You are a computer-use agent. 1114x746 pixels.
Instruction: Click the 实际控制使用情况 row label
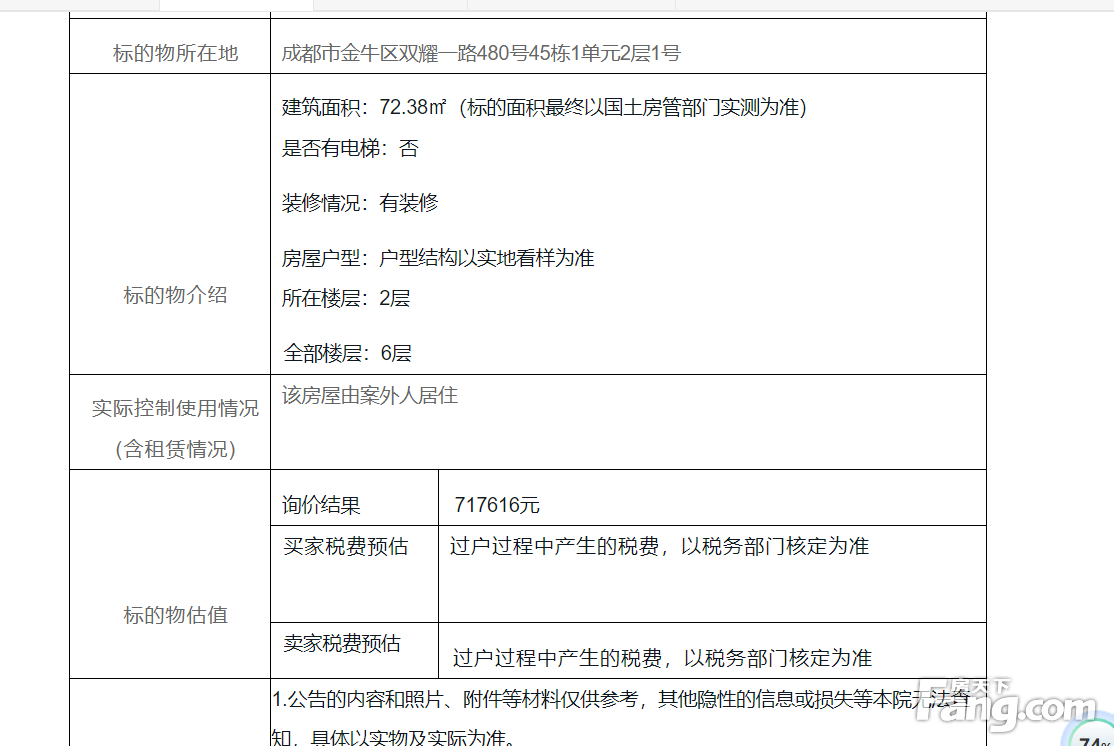(175, 408)
